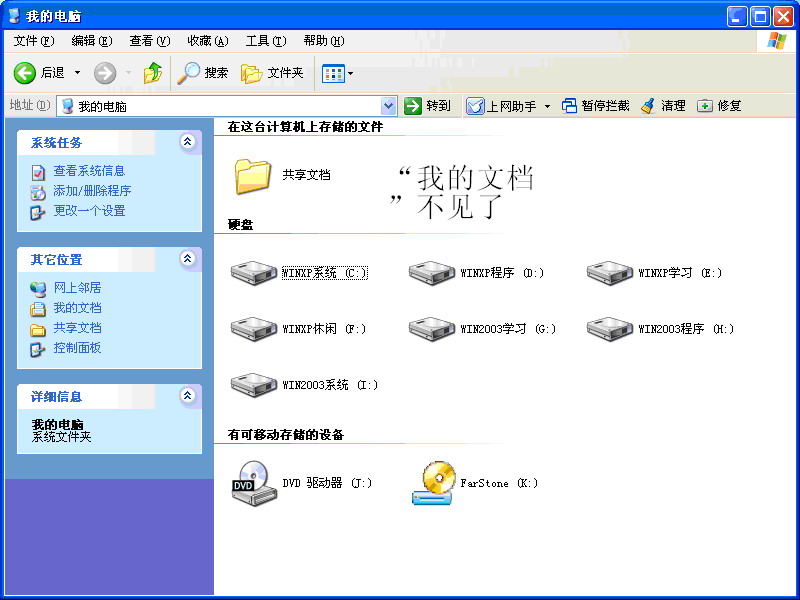Select the 共享文档 folder icon in main pane

253,176
